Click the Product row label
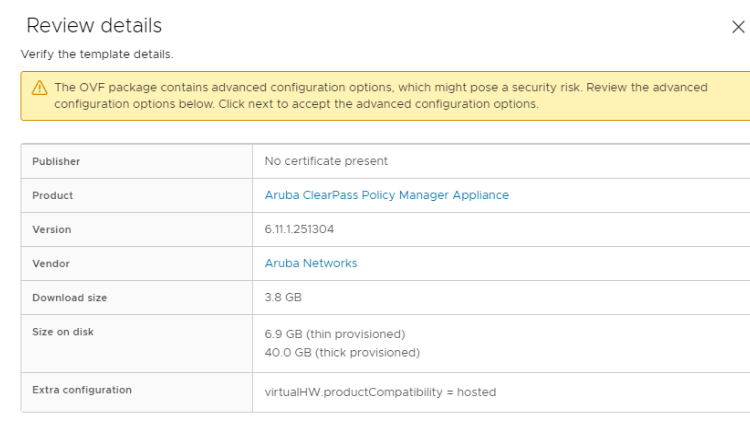Image resolution: width=750 pixels, height=425 pixels. click(52, 195)
